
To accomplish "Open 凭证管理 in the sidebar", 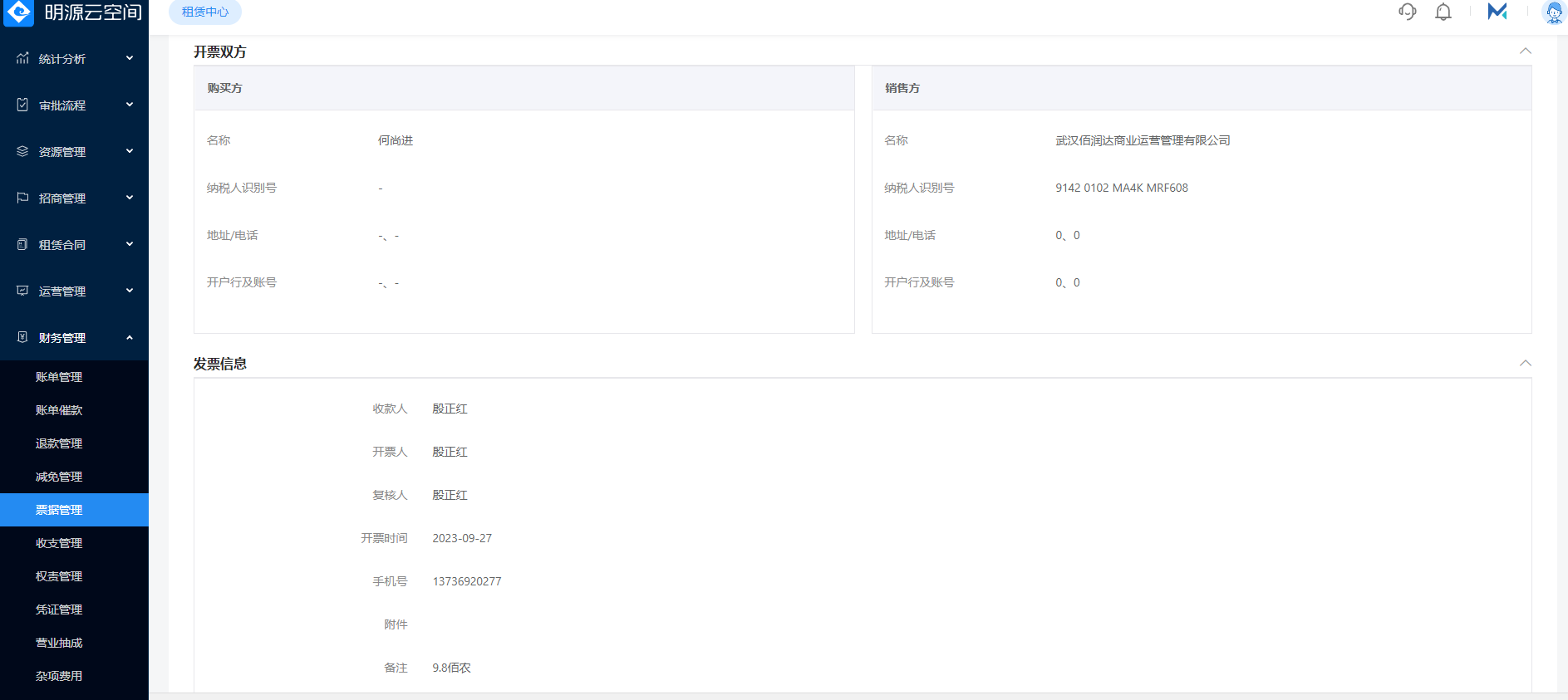I will [59, 609].
